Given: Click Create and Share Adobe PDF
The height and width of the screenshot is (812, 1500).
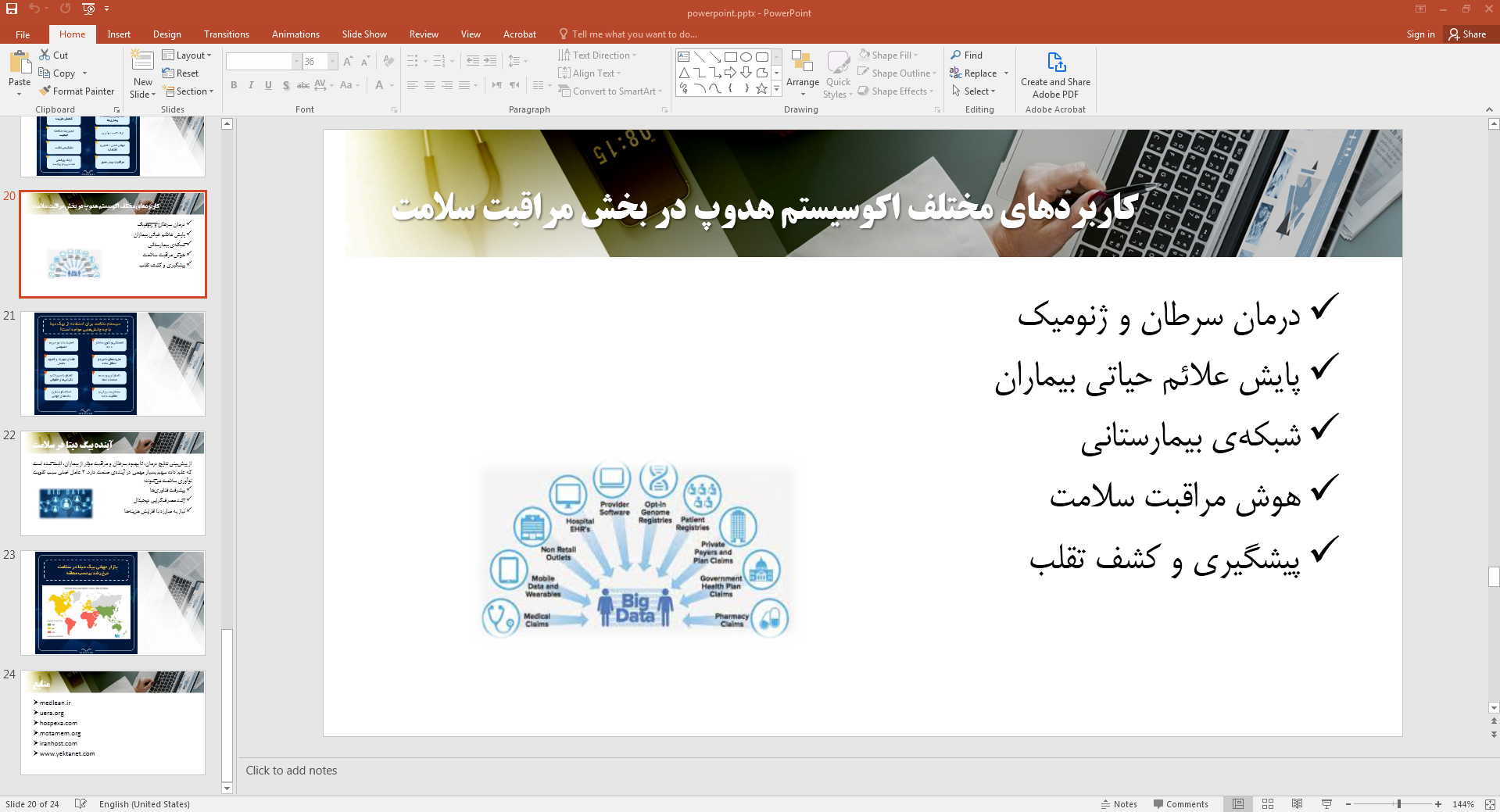Looking at the screenshot, I should tap(1055, 74).
